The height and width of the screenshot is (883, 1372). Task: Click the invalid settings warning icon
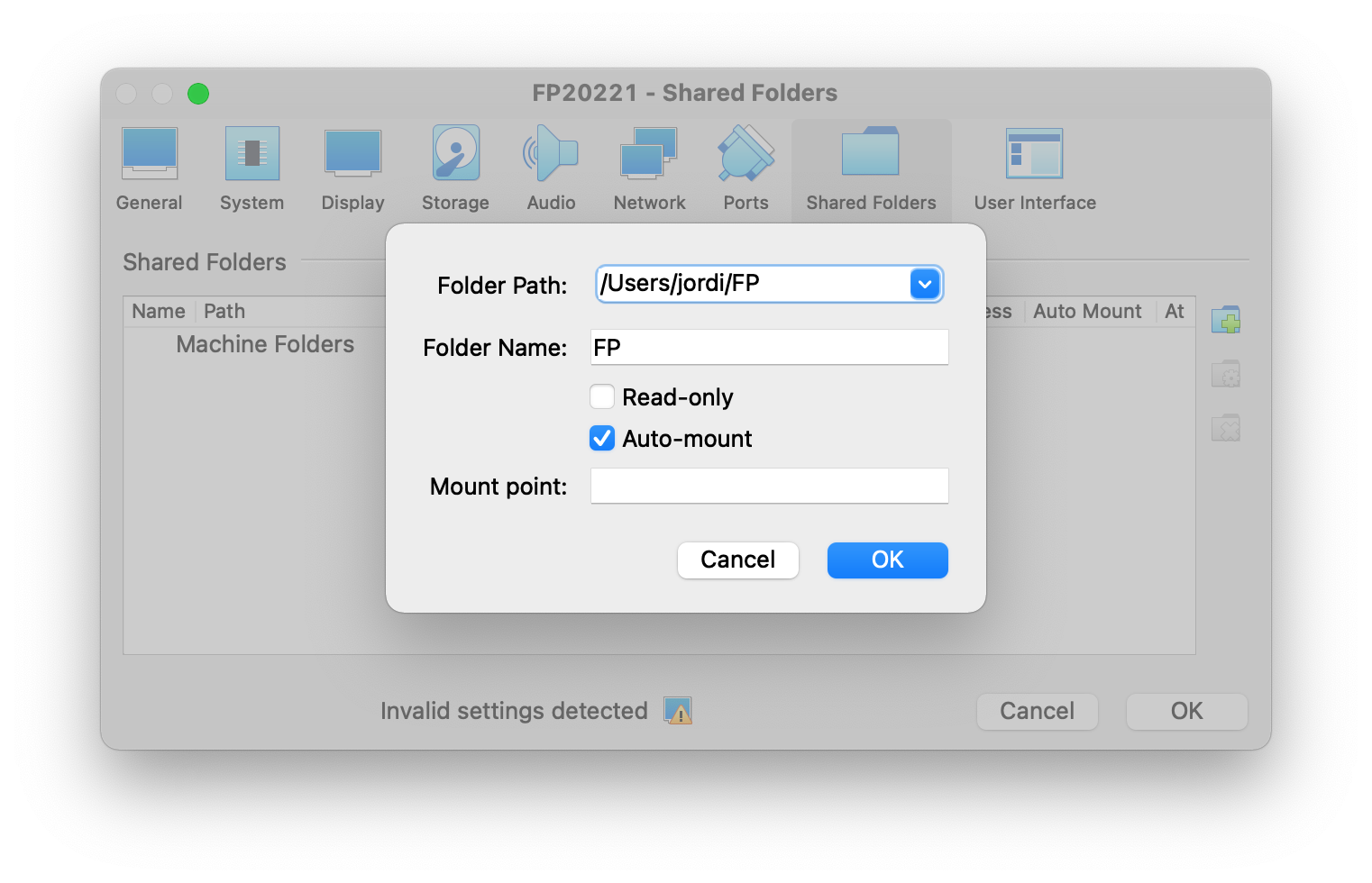click(x=678, y=711)
